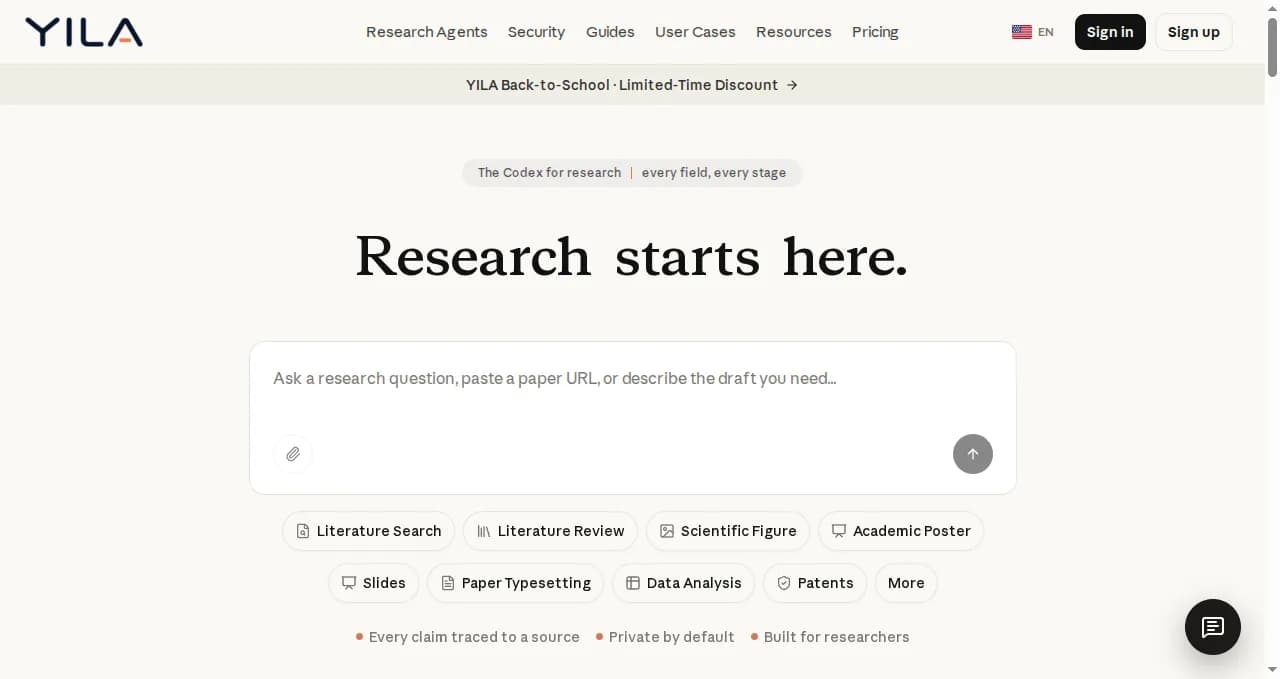
Task: Click the Slides chip
Action: coord(373,583)
